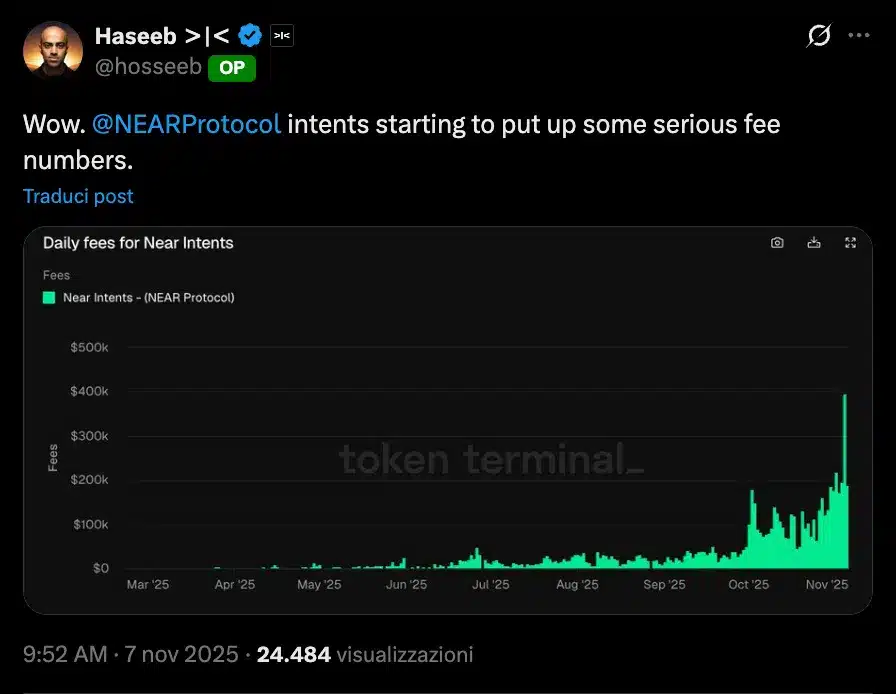Click the green OP badge

point(231,69)
